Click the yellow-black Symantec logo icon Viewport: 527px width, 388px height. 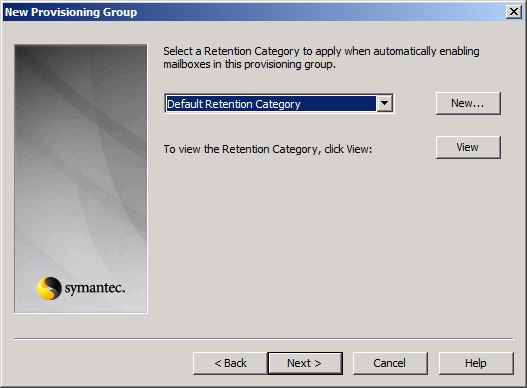tap(49, 288)
